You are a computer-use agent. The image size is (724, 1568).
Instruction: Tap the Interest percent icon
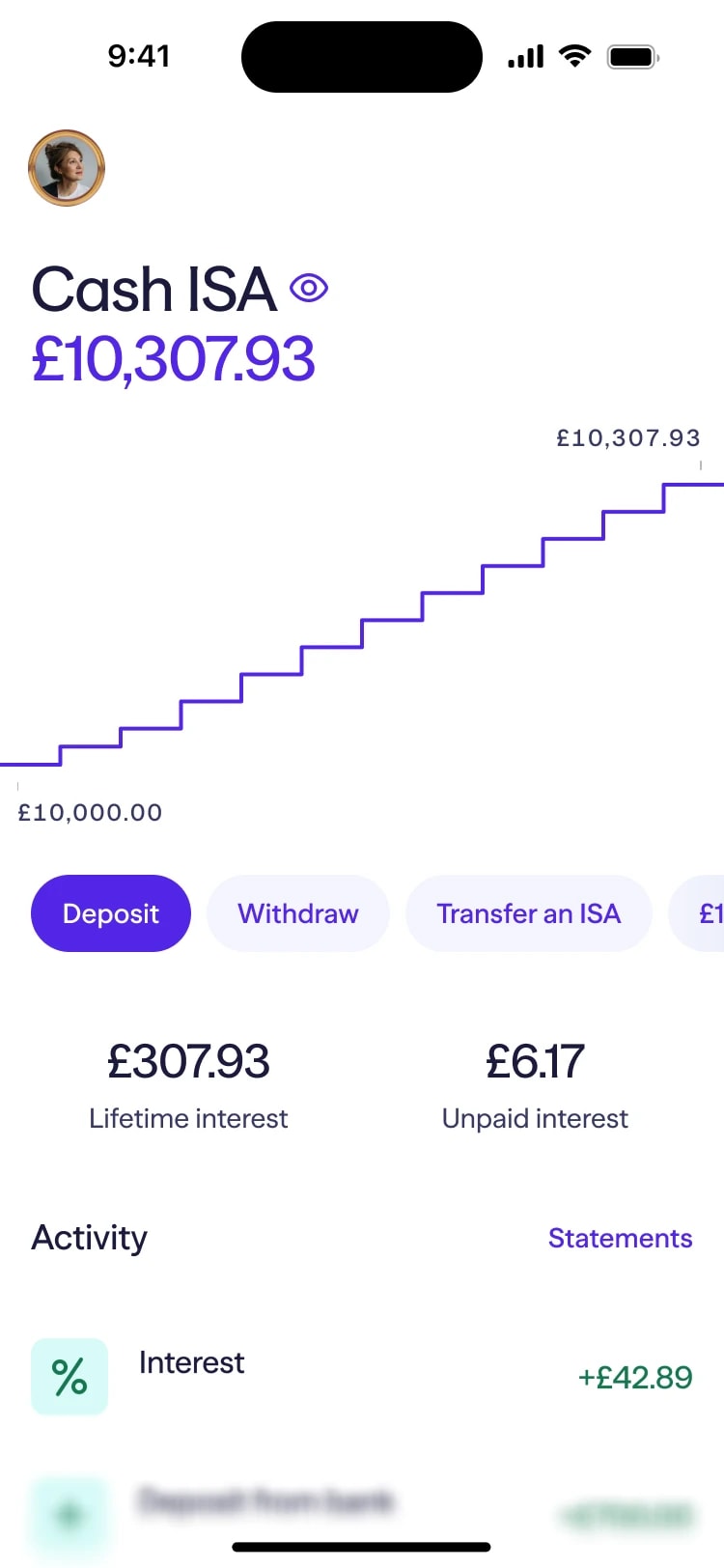coord(70,1376)
